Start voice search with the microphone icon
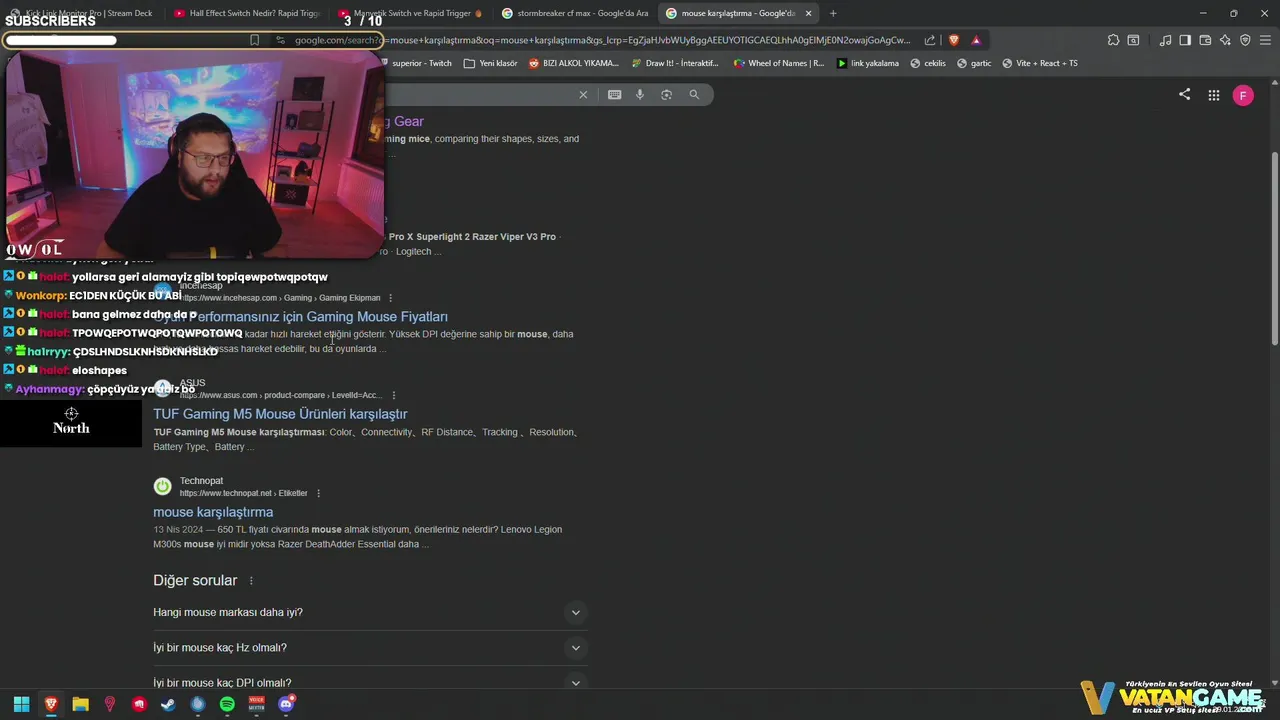This screenshot has width=1280, height=720. coord(640,95)
